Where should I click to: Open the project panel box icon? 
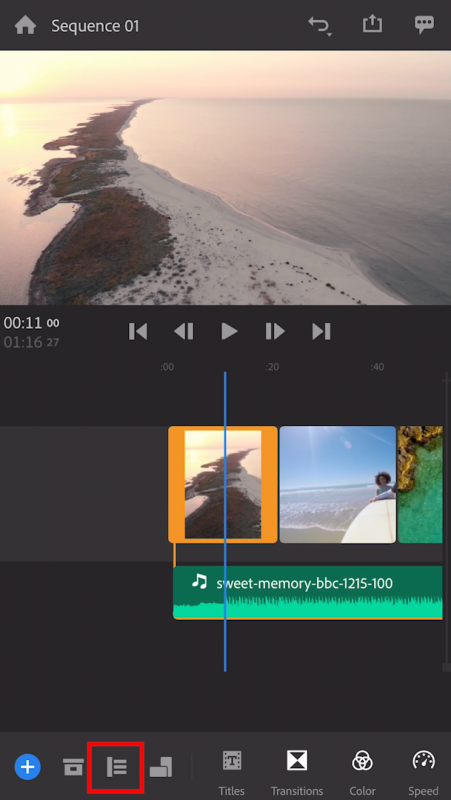[73, 767]
